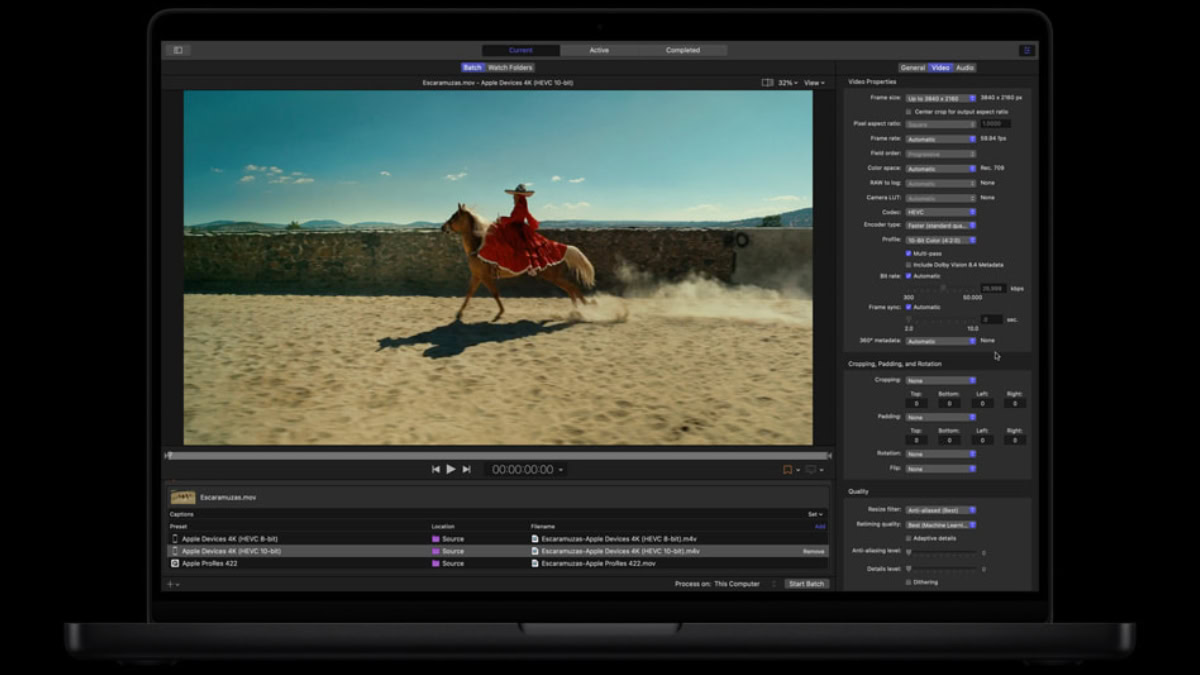Open the Cropping dropdown set to None

coord(938,381)
